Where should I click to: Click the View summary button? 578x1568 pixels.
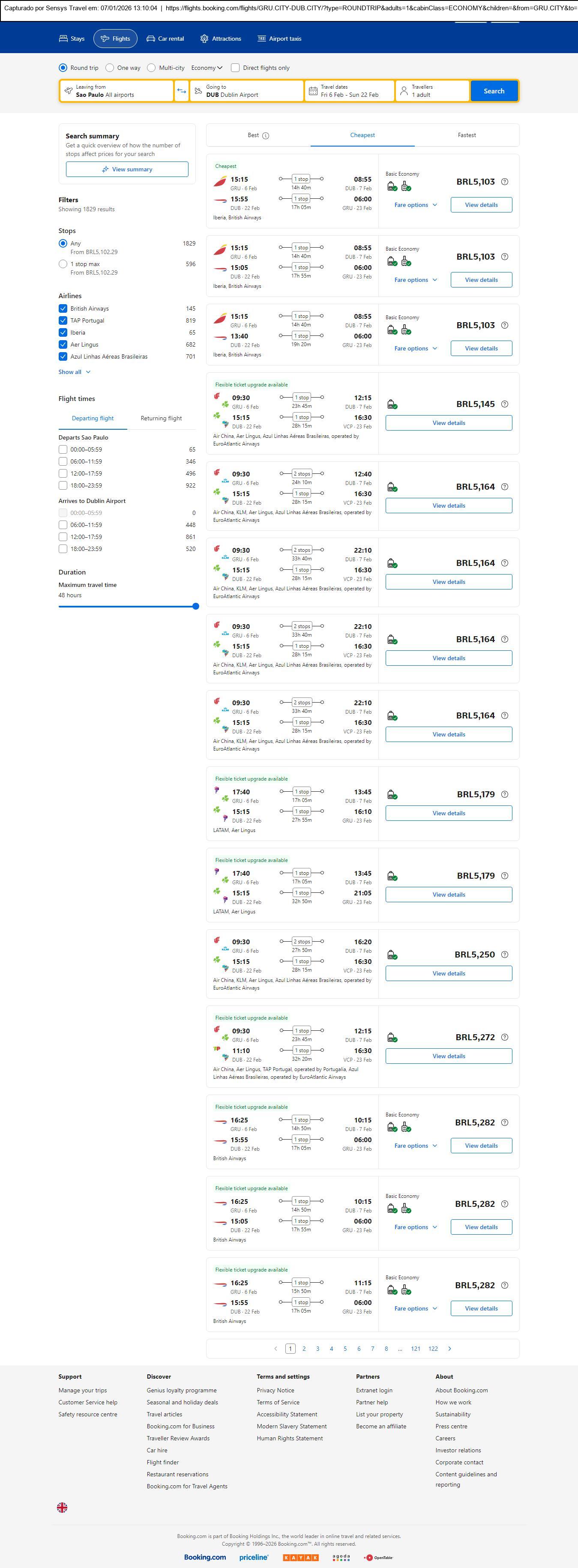(x=127, y=169)
